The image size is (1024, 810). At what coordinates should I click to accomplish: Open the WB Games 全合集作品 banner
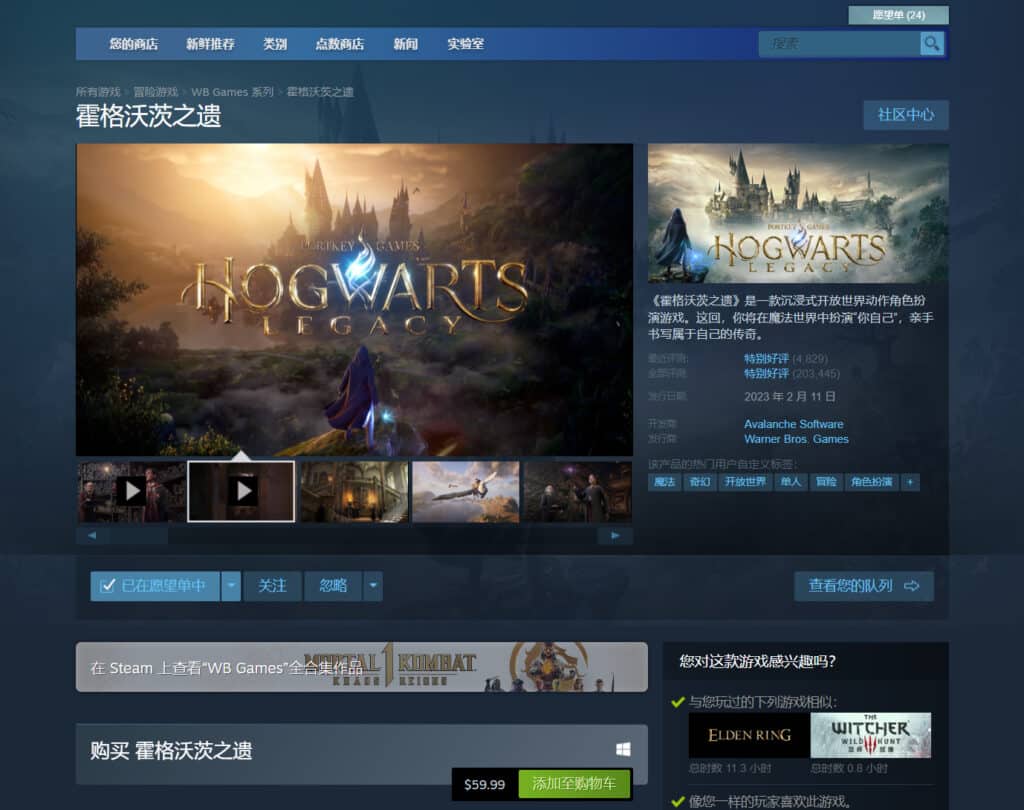pyautogui.click(x=362, y=667)
